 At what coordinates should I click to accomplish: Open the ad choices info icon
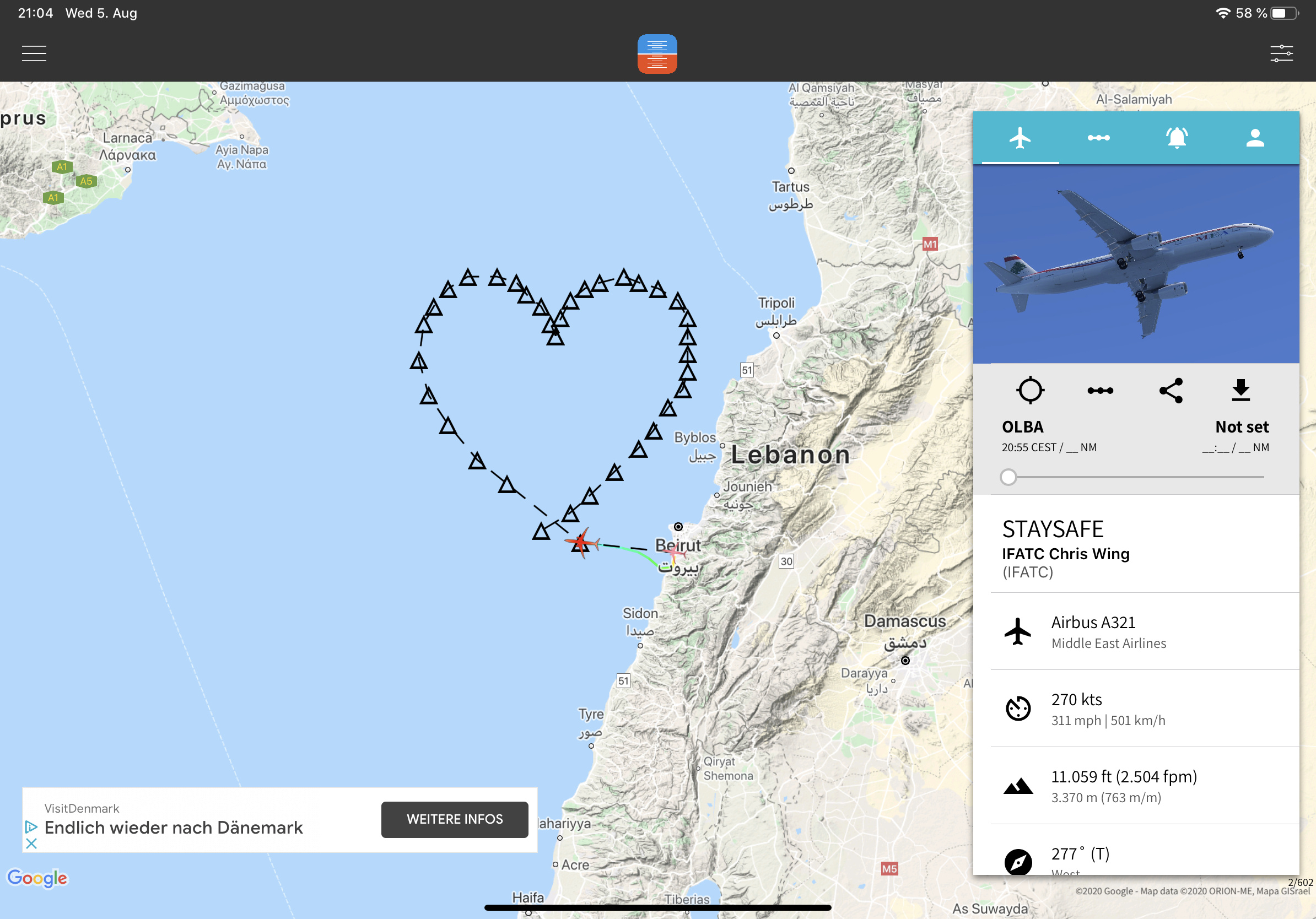coord(31,827)
